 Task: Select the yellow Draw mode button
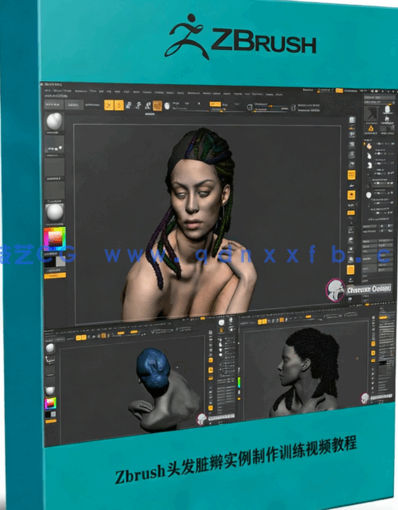119,105
